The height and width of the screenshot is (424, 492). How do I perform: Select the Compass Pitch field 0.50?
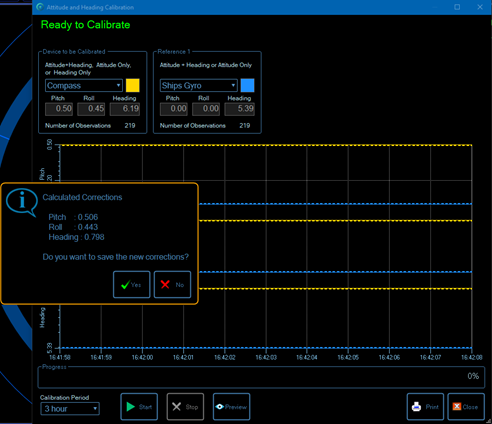(x=59, y=109)
